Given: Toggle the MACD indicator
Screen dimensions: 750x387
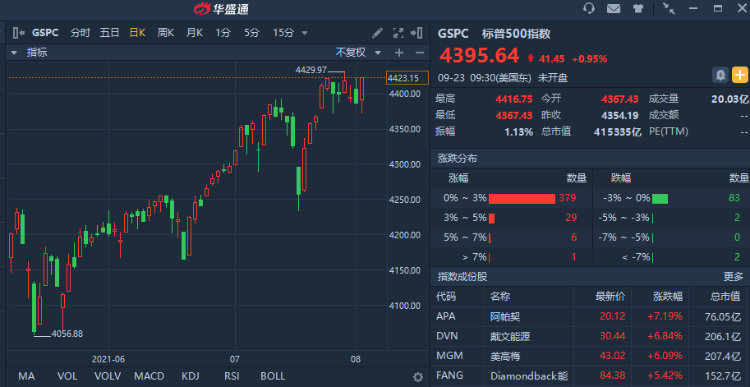Looking at the screenshot, I should click(149, 376).
